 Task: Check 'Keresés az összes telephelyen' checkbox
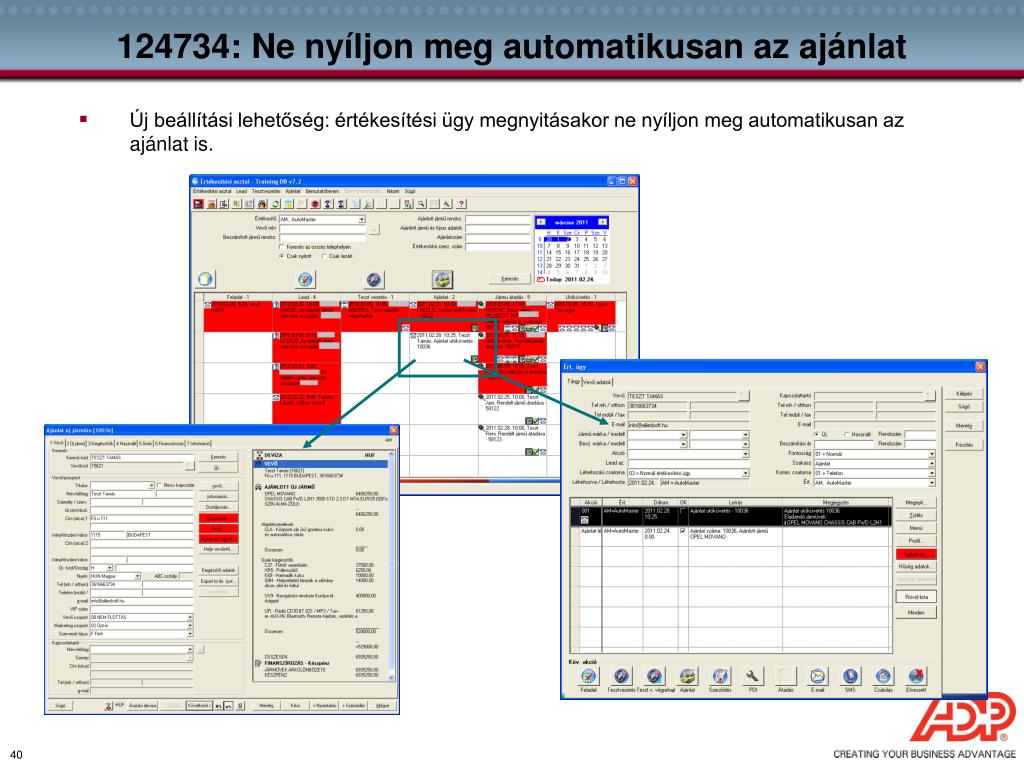coord(282,247)
